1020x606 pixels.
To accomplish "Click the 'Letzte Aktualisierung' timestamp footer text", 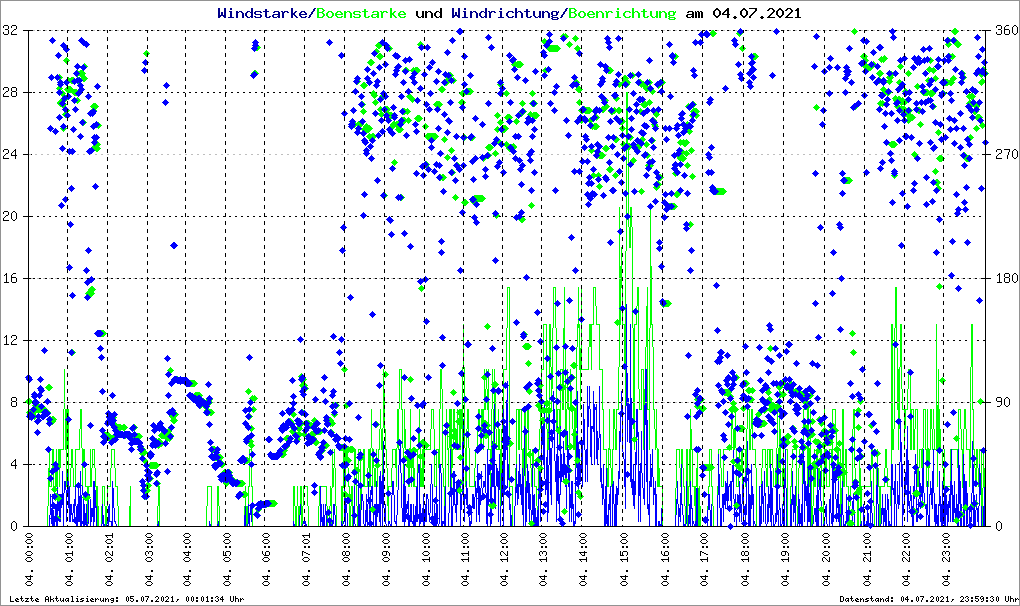I will [127, 599].
